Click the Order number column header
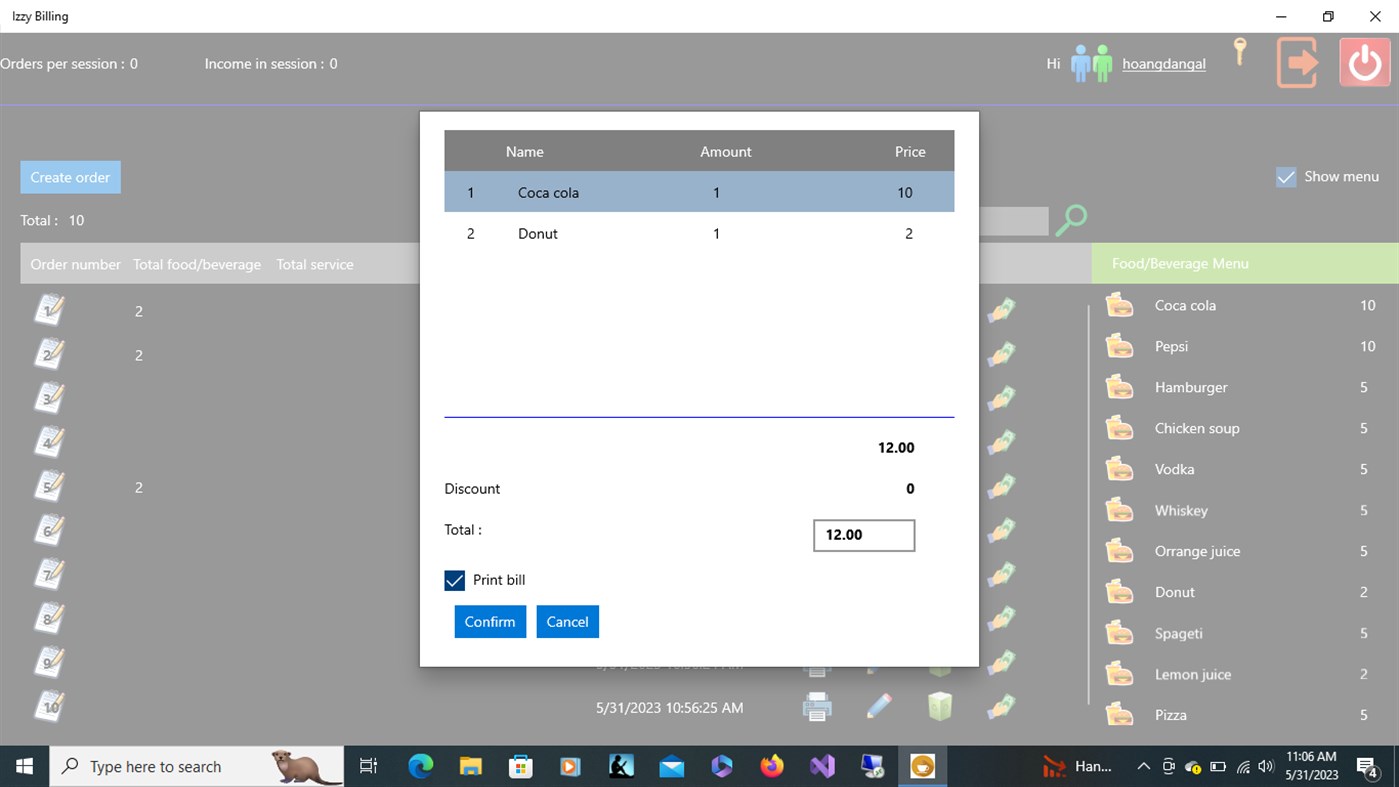The height and width of the screenshot is (787, 1399). 75,264
